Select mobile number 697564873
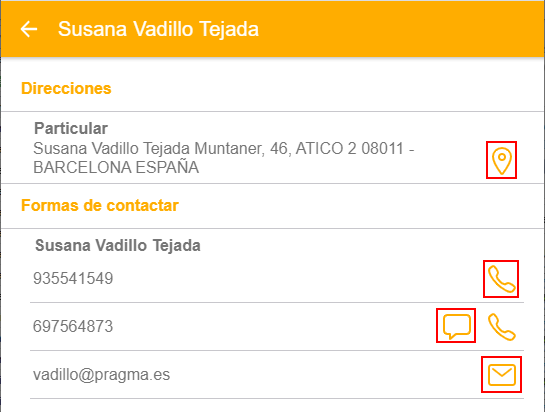Screen dimensions: 545x412 pos(73,326)
